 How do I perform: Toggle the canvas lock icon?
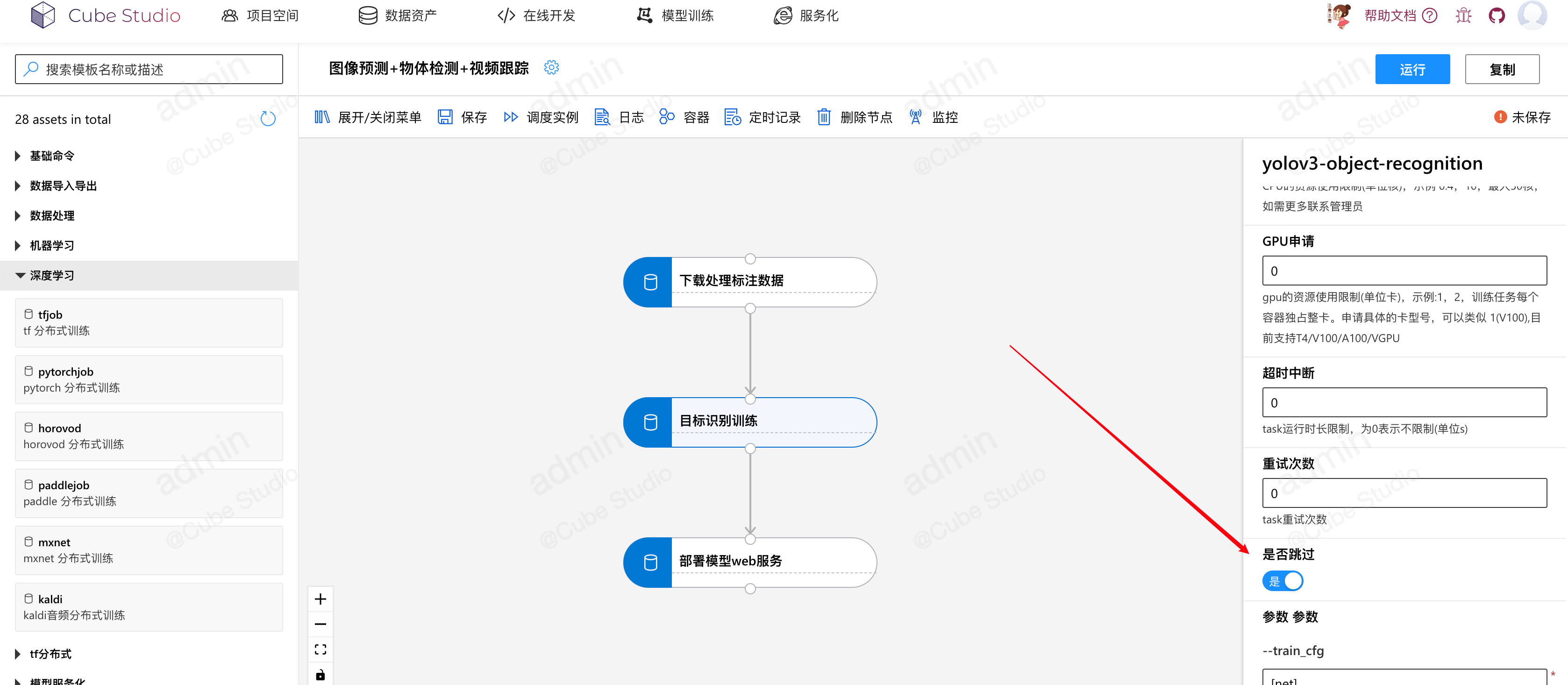[320, 675]
